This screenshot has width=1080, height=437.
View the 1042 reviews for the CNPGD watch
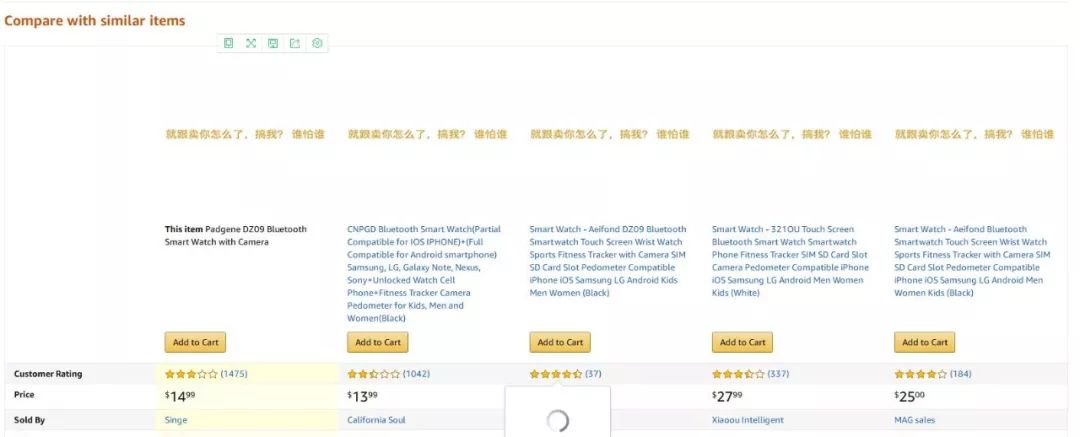(416, 374)
